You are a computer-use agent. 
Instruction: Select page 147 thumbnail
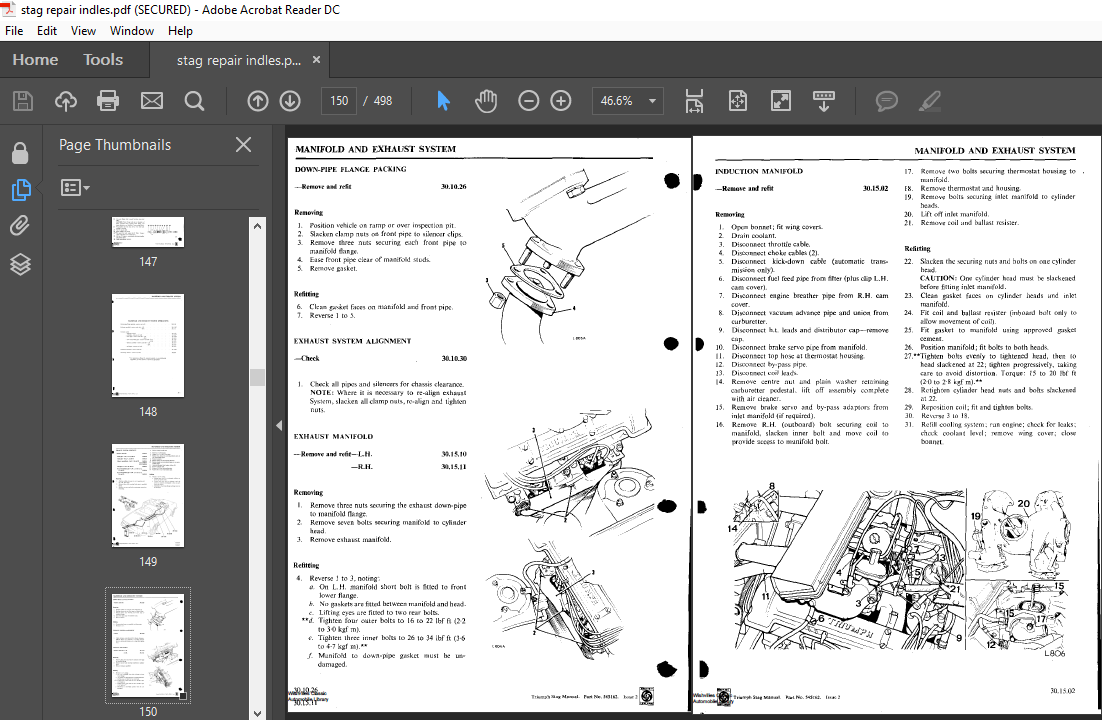[148, 232]
